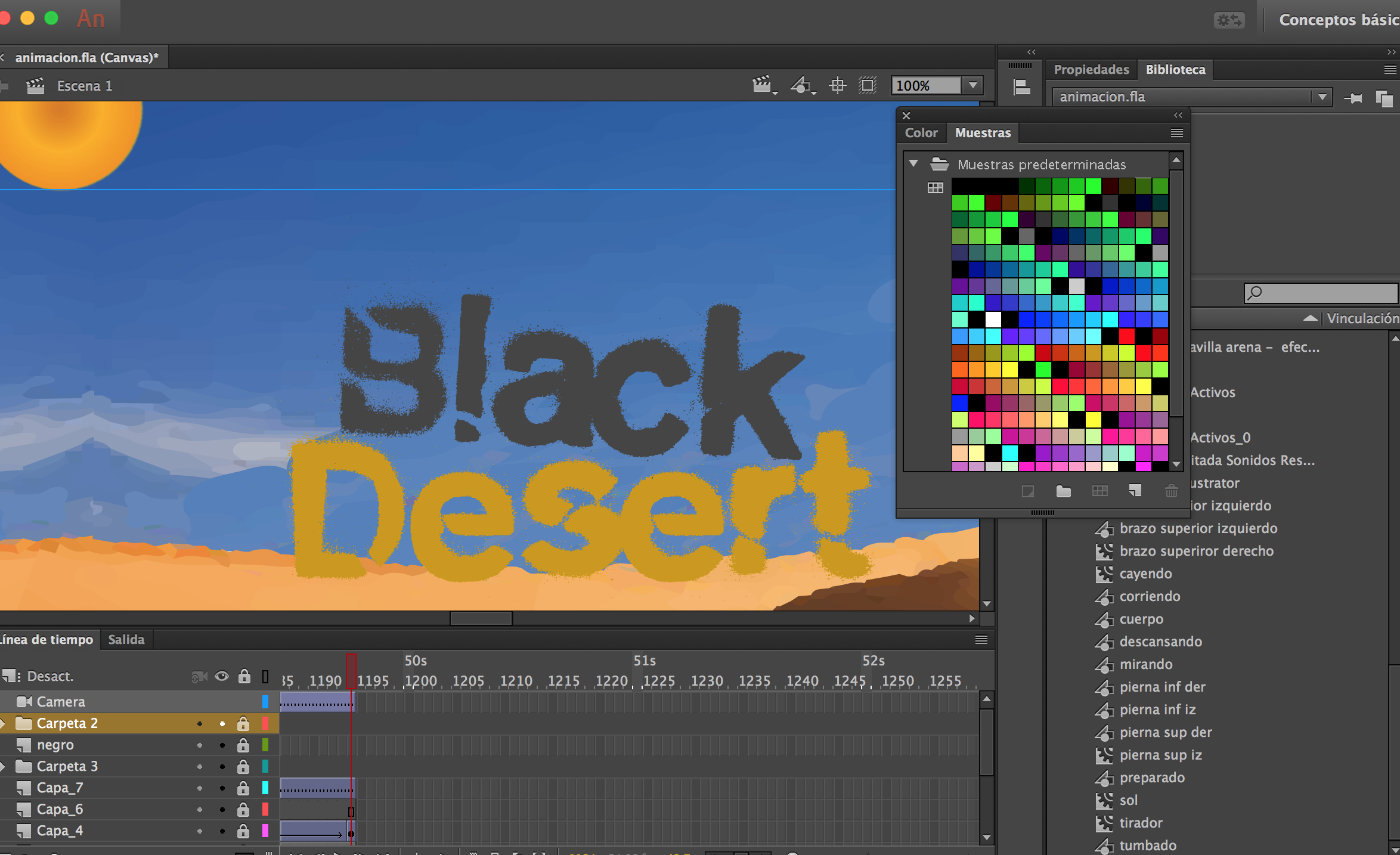Select the 'descansando' library item

click(1160, 642)
